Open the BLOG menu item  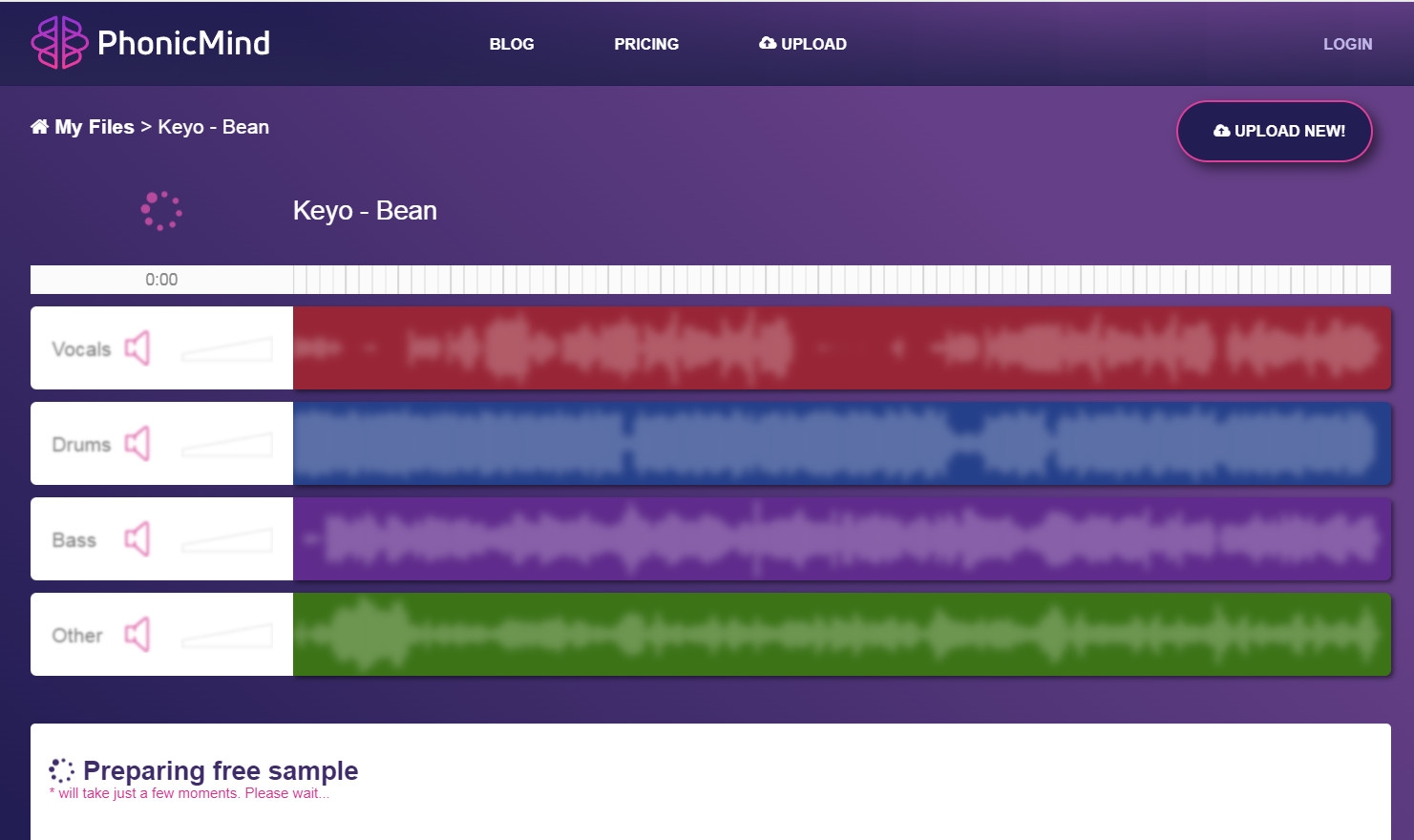point(512,44)
